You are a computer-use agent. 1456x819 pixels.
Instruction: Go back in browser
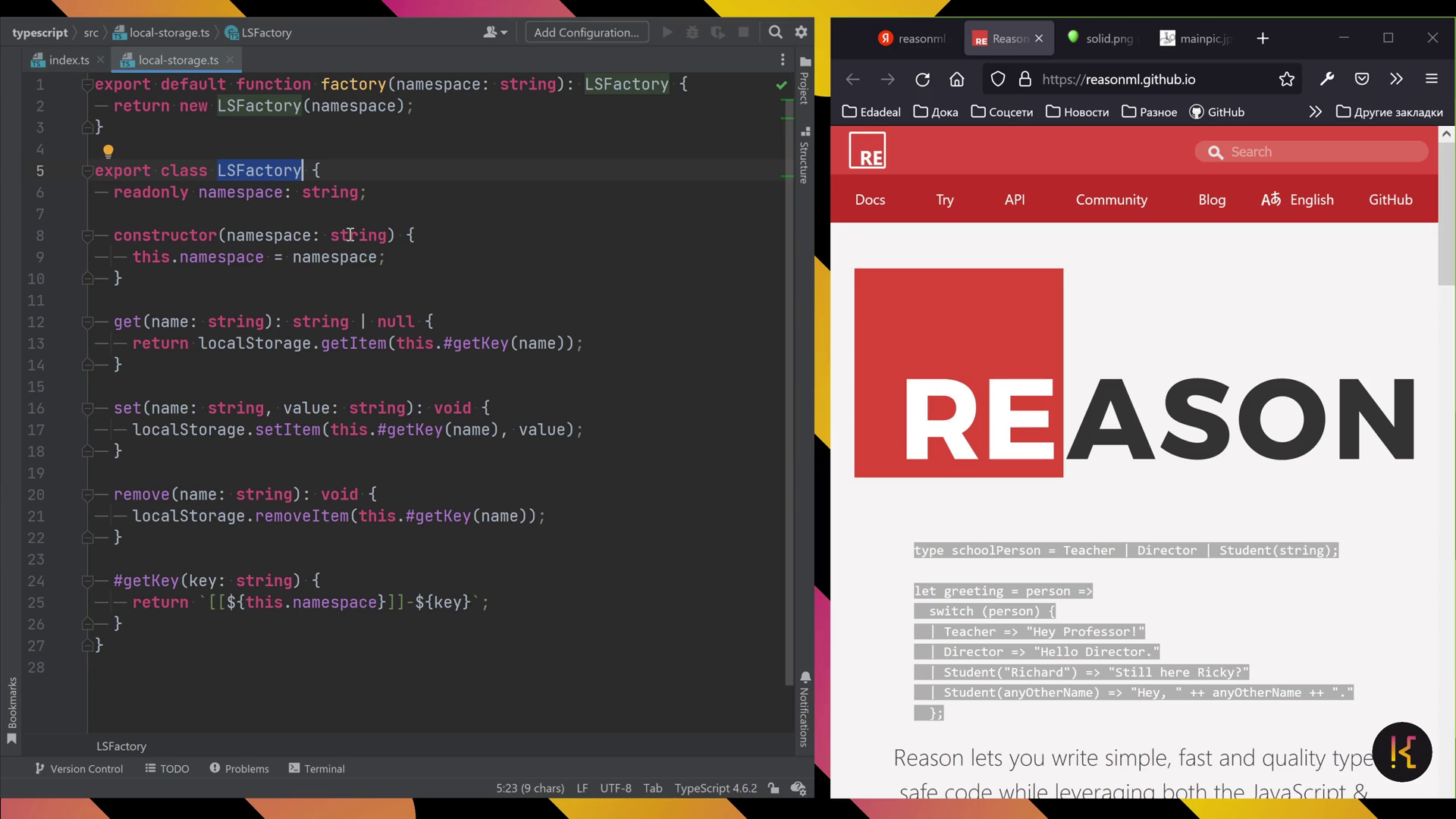[852, 79]
